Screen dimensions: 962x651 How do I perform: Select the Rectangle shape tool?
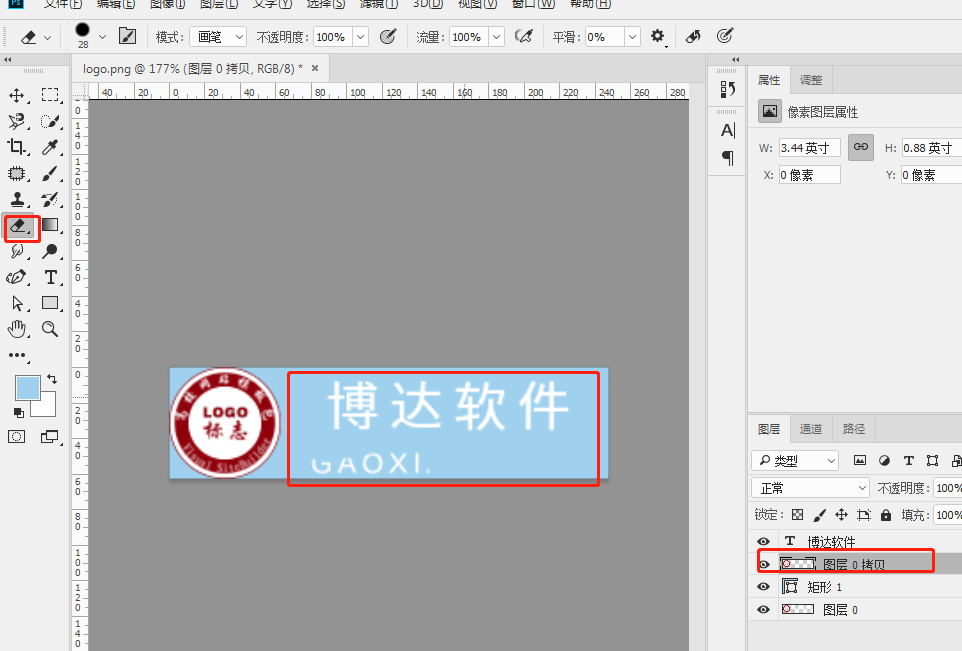50,302
